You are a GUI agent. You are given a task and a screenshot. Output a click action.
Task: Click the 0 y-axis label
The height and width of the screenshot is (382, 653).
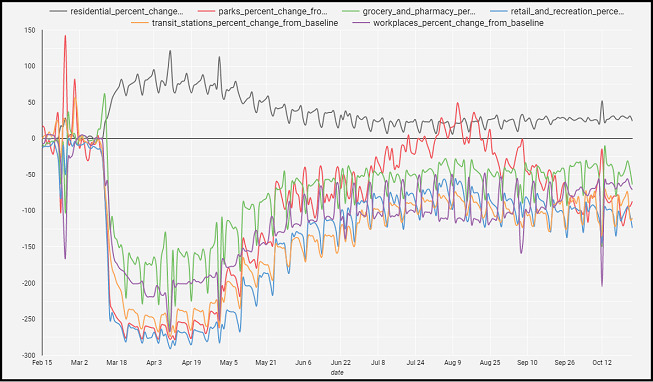tap(33, 139)
